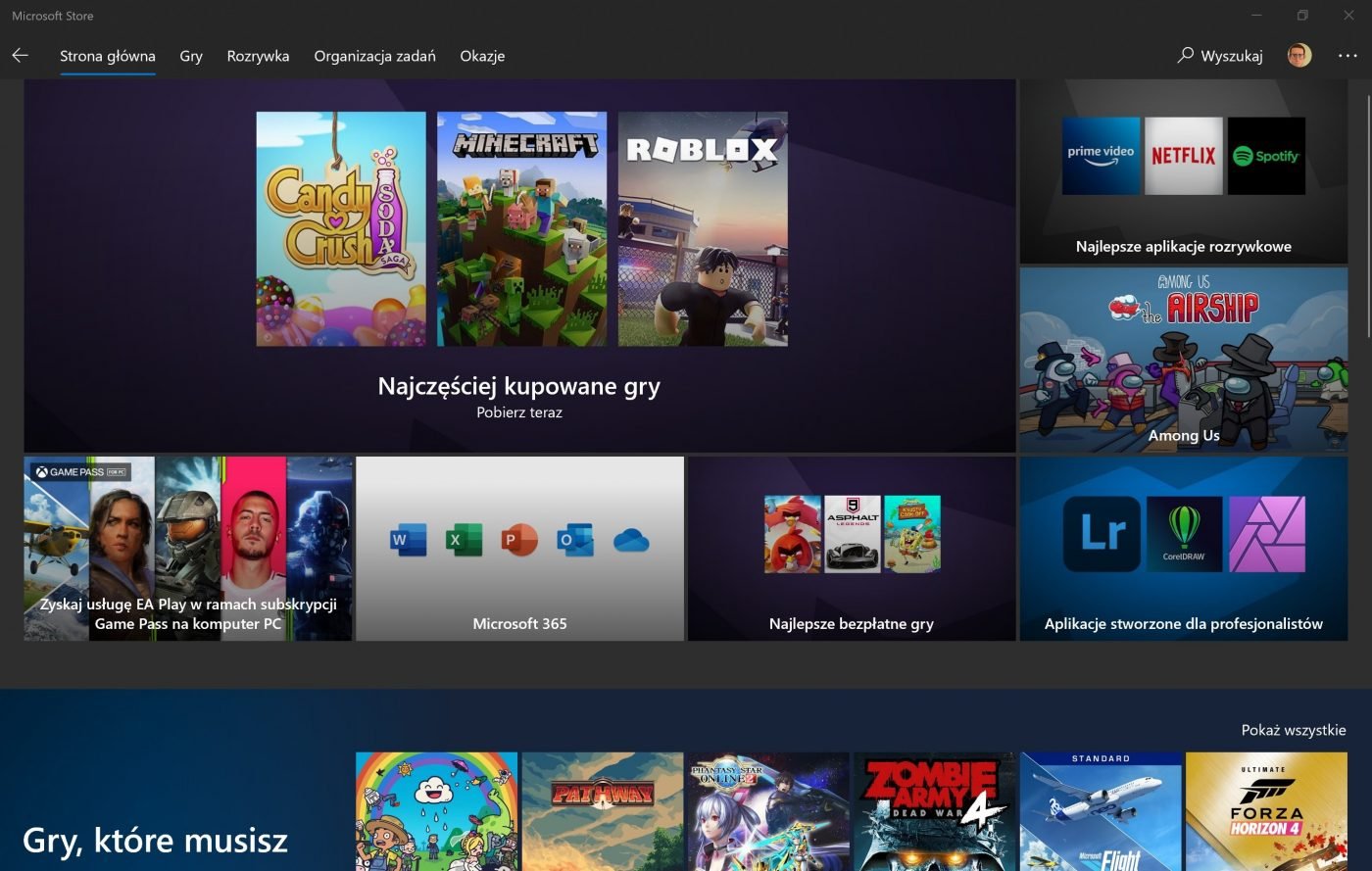Click the CorelDRAW icon

[1184, 534]
